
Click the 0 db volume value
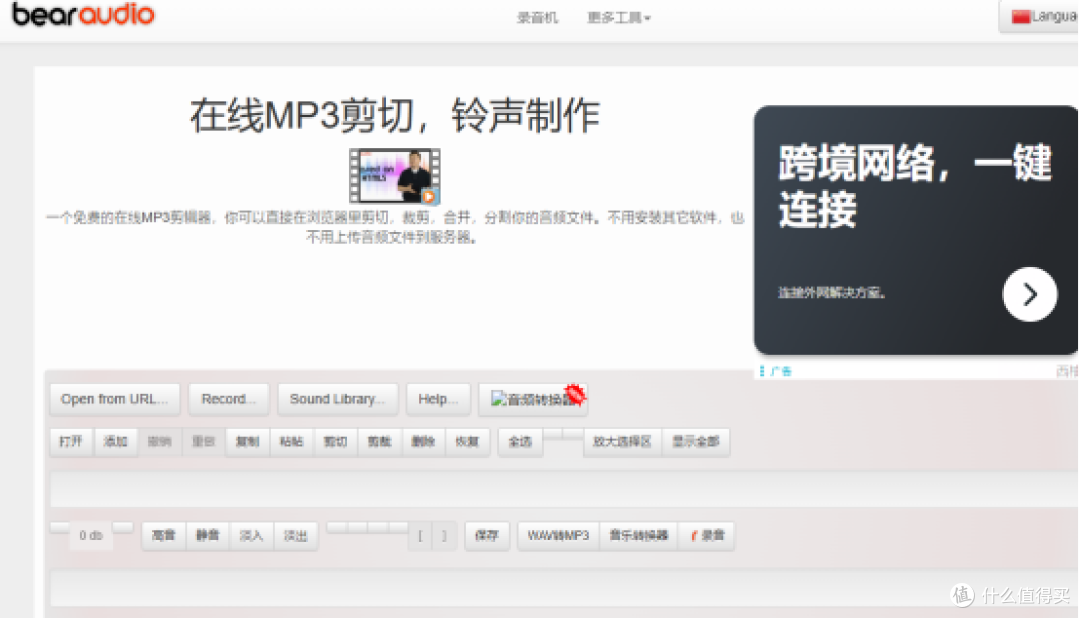coord(91,535)
